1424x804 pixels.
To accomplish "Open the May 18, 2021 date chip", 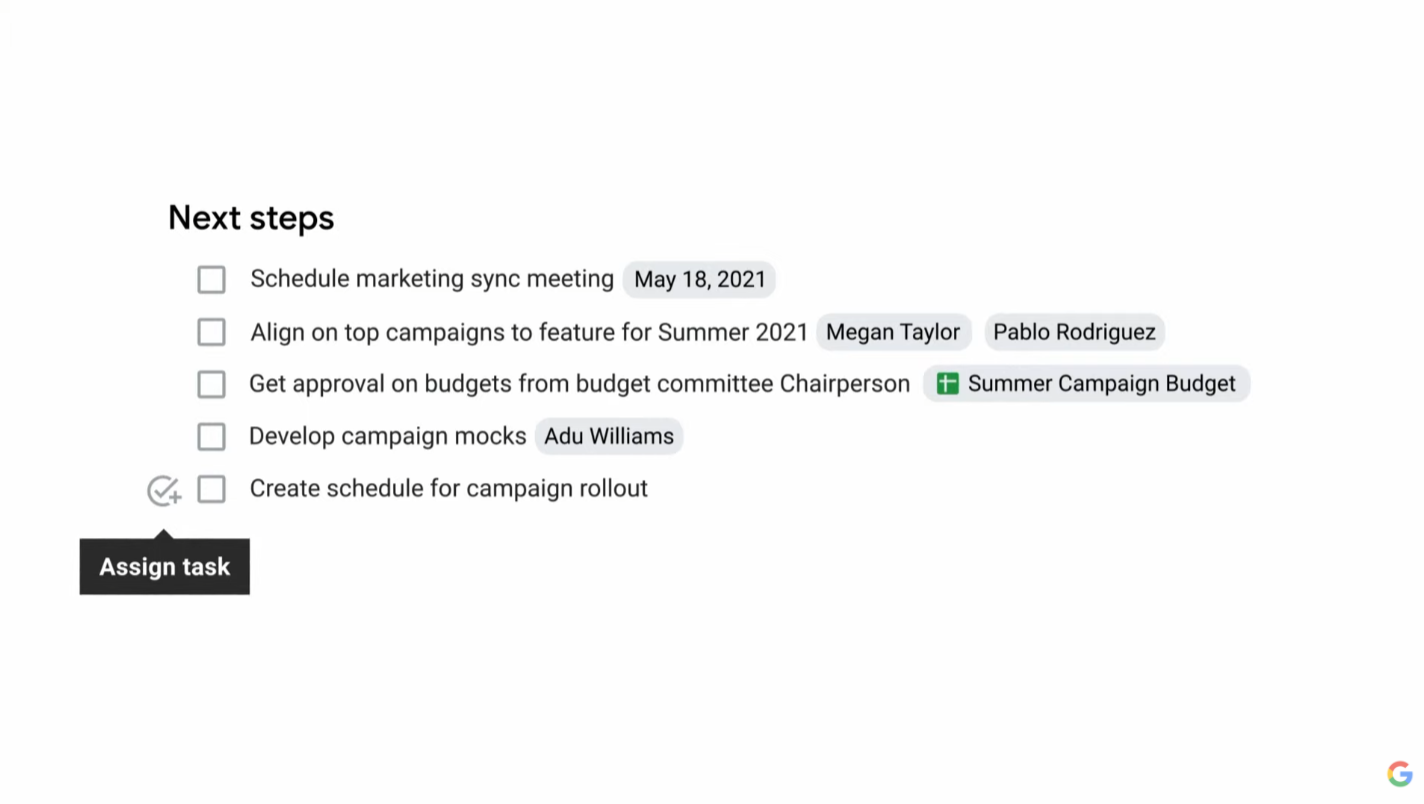I will (x=699, y=280).
